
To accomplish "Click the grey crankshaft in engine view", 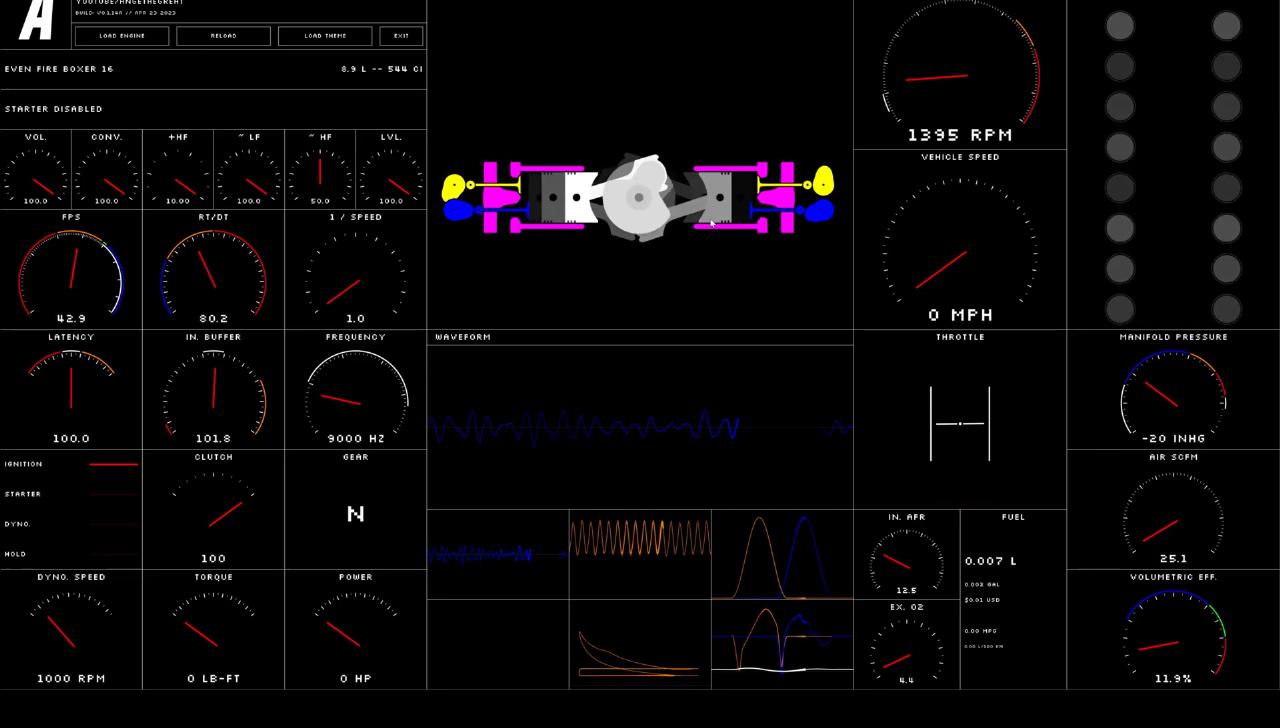I will (640, 197).
